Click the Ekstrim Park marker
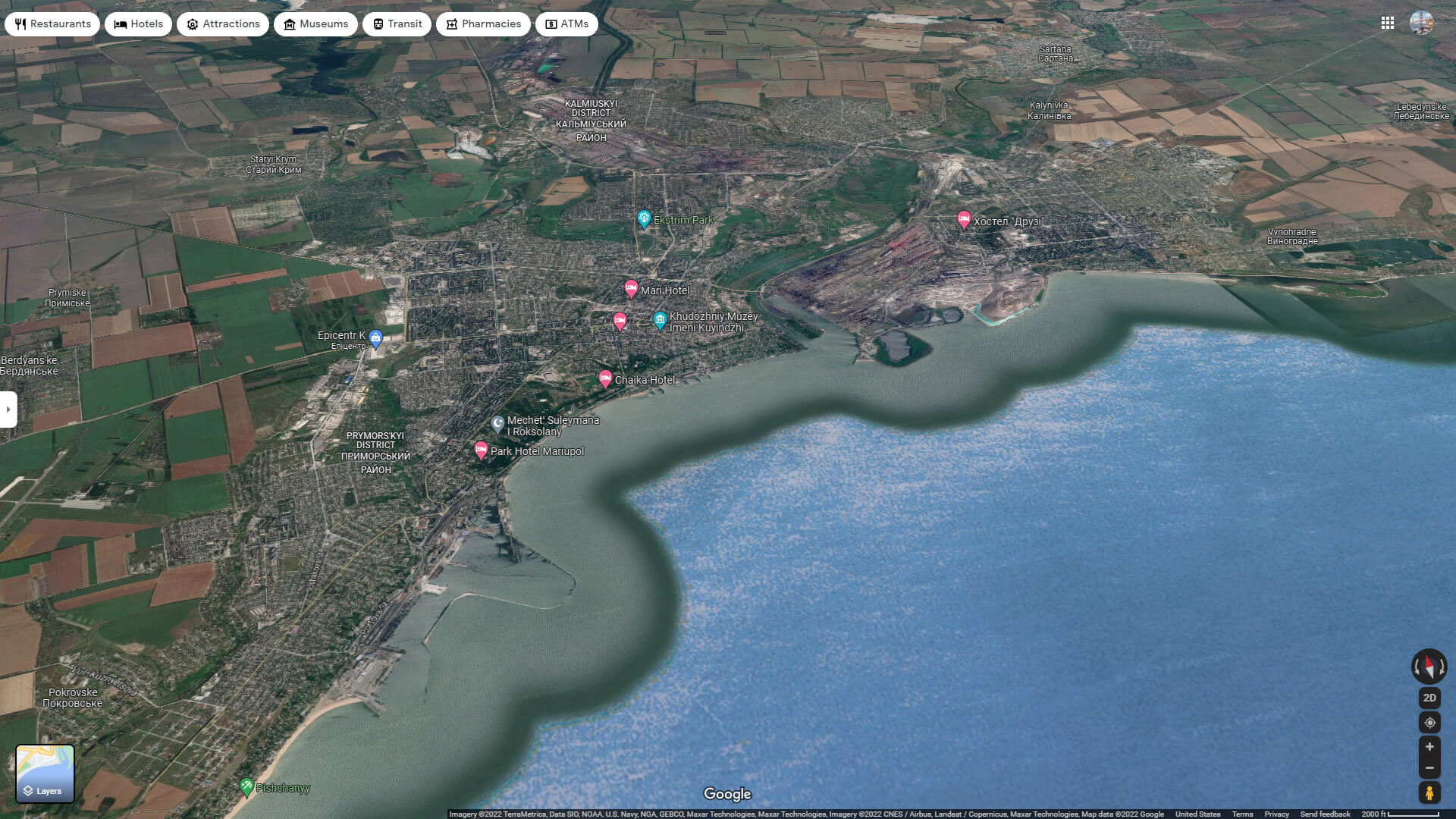 644,219
